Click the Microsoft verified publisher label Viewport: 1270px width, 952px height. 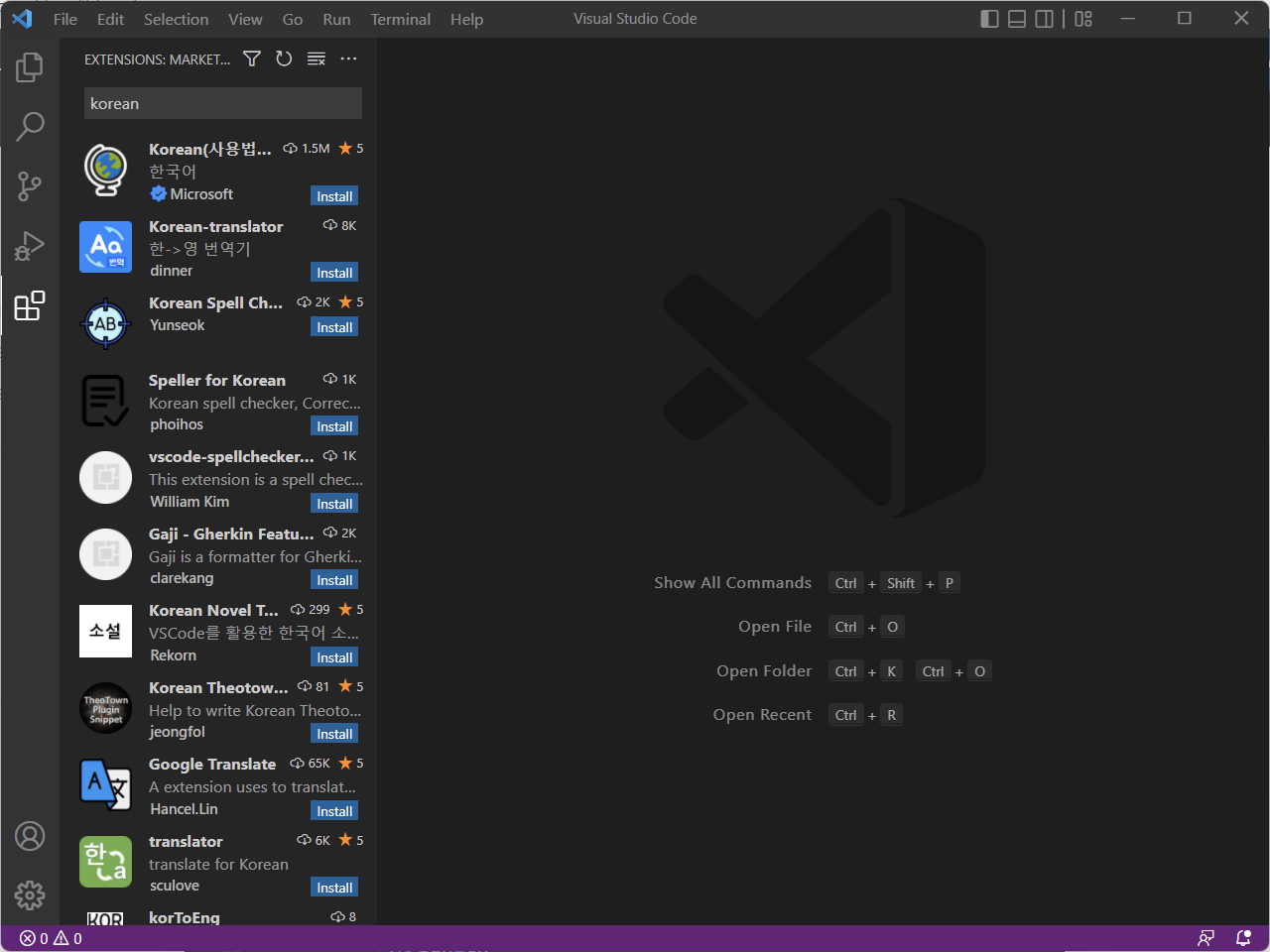[192, 194]
